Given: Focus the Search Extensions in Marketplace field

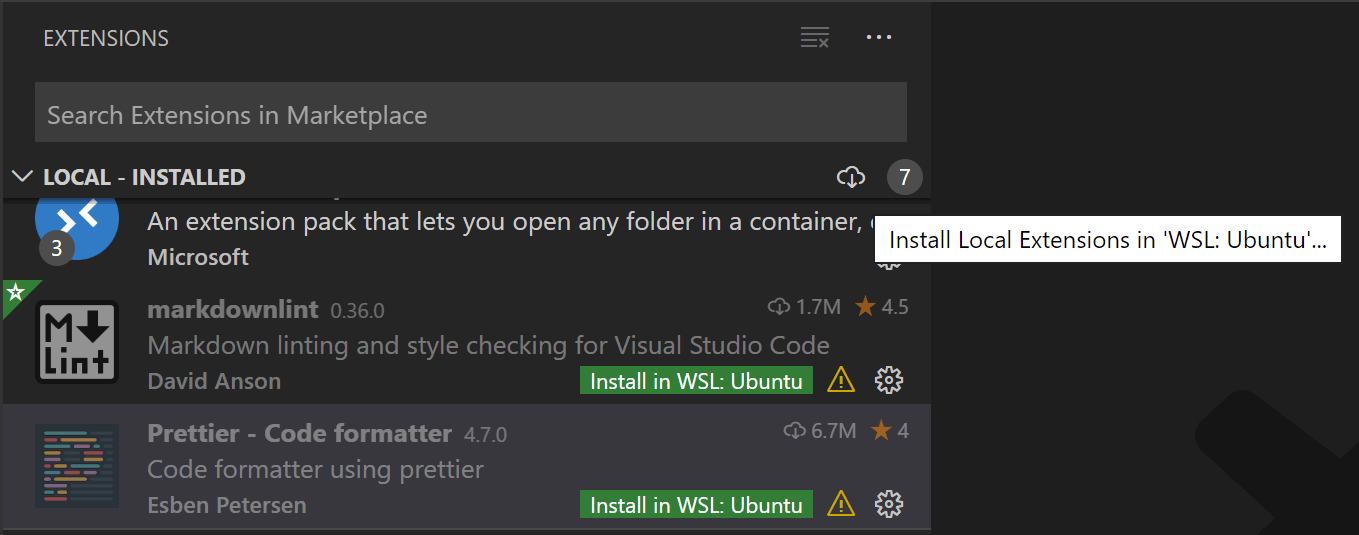Looking at the screenshot, I should pyautogui.click(x=470, y=115).
